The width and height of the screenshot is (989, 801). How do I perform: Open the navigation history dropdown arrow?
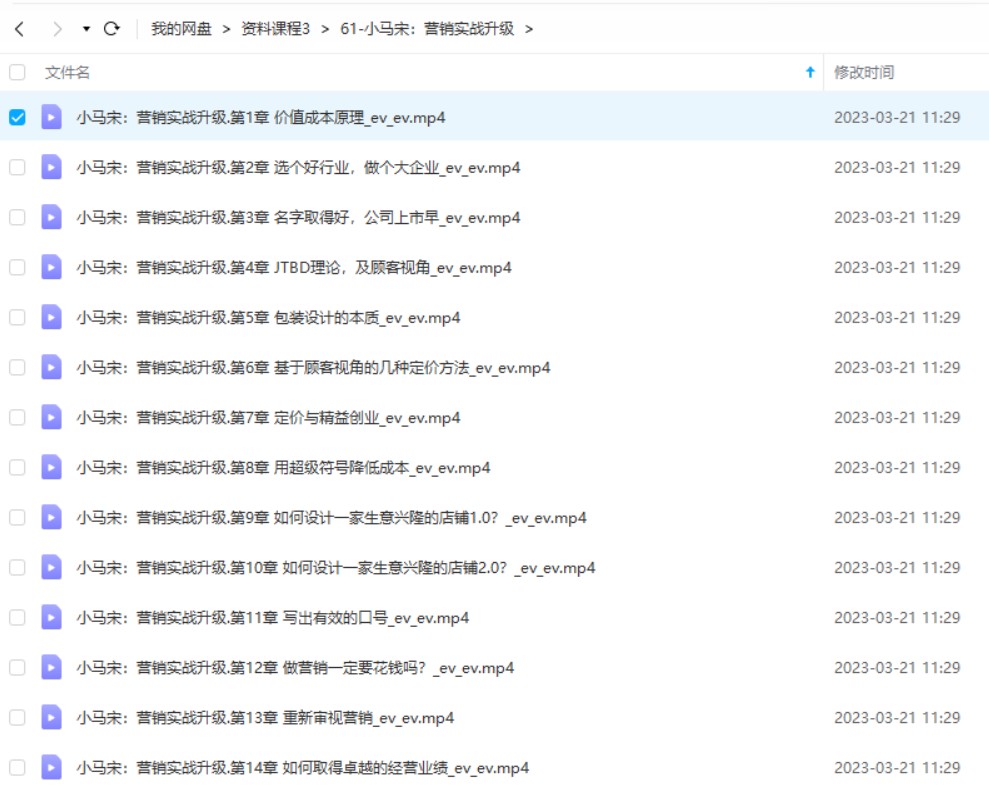86,29
